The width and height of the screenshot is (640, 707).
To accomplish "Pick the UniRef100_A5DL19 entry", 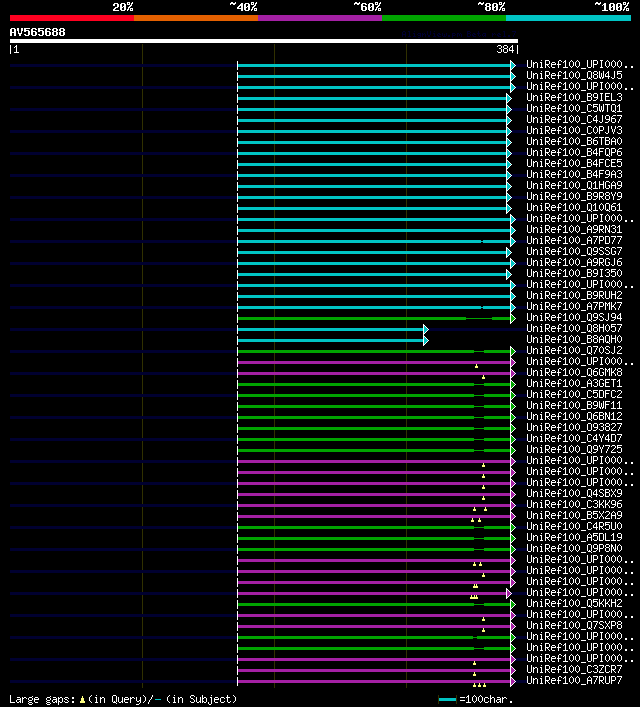I will tap(574, 537).
